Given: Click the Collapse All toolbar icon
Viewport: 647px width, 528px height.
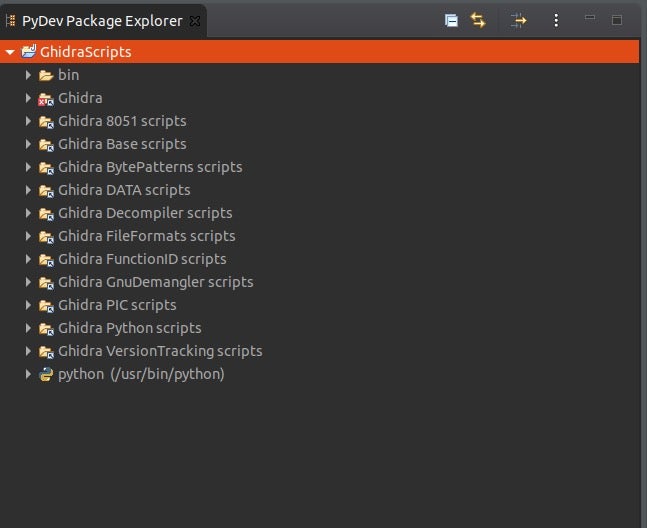Looking at the screenshot, I should (x=451, y=20).
